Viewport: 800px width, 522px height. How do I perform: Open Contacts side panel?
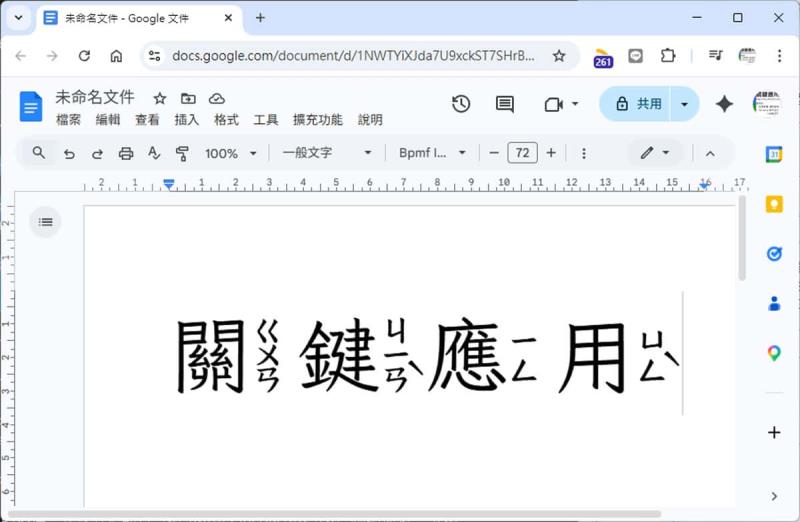tap(774, 304)
